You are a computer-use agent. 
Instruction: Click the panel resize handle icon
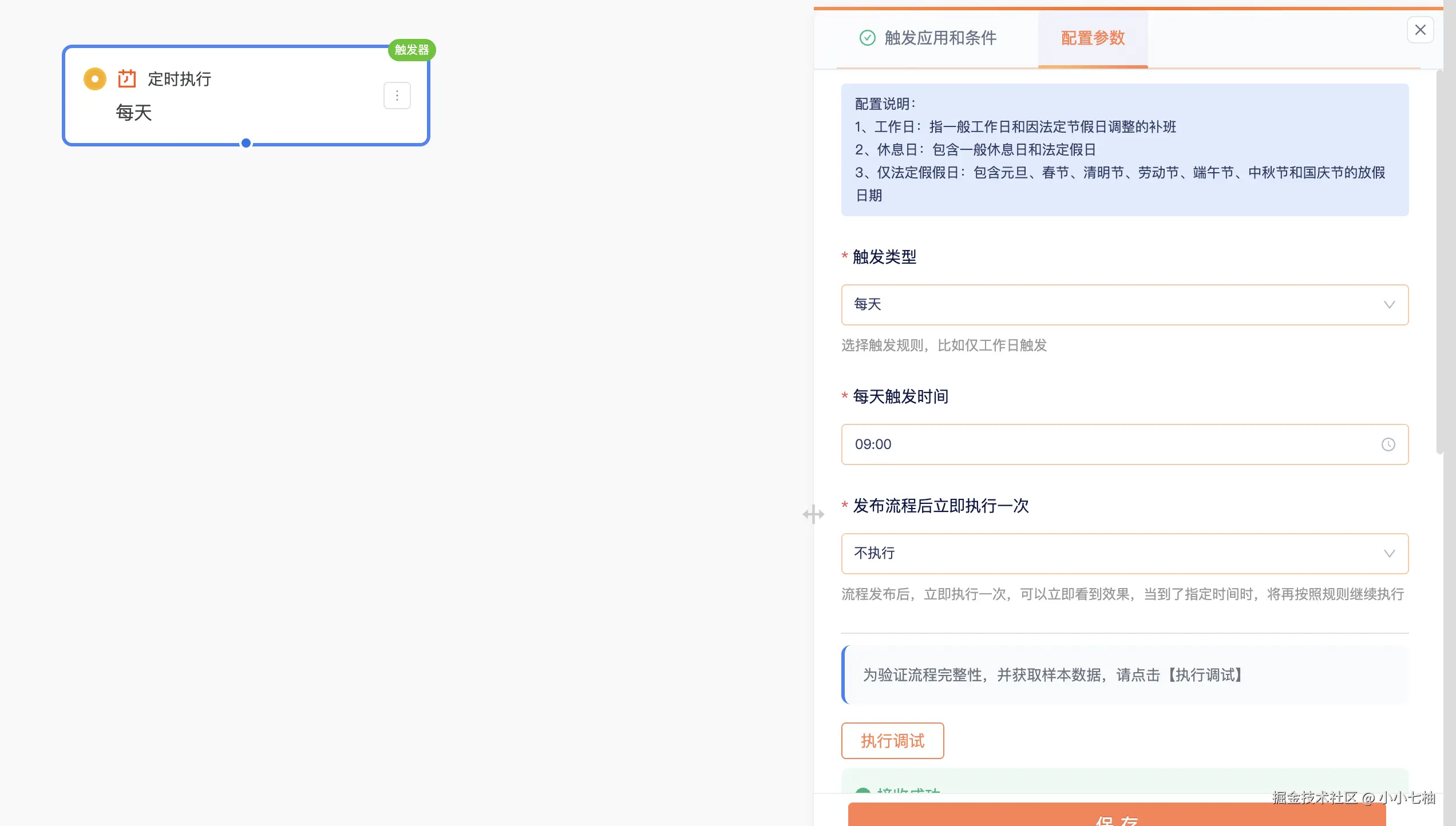click(813, 514)
